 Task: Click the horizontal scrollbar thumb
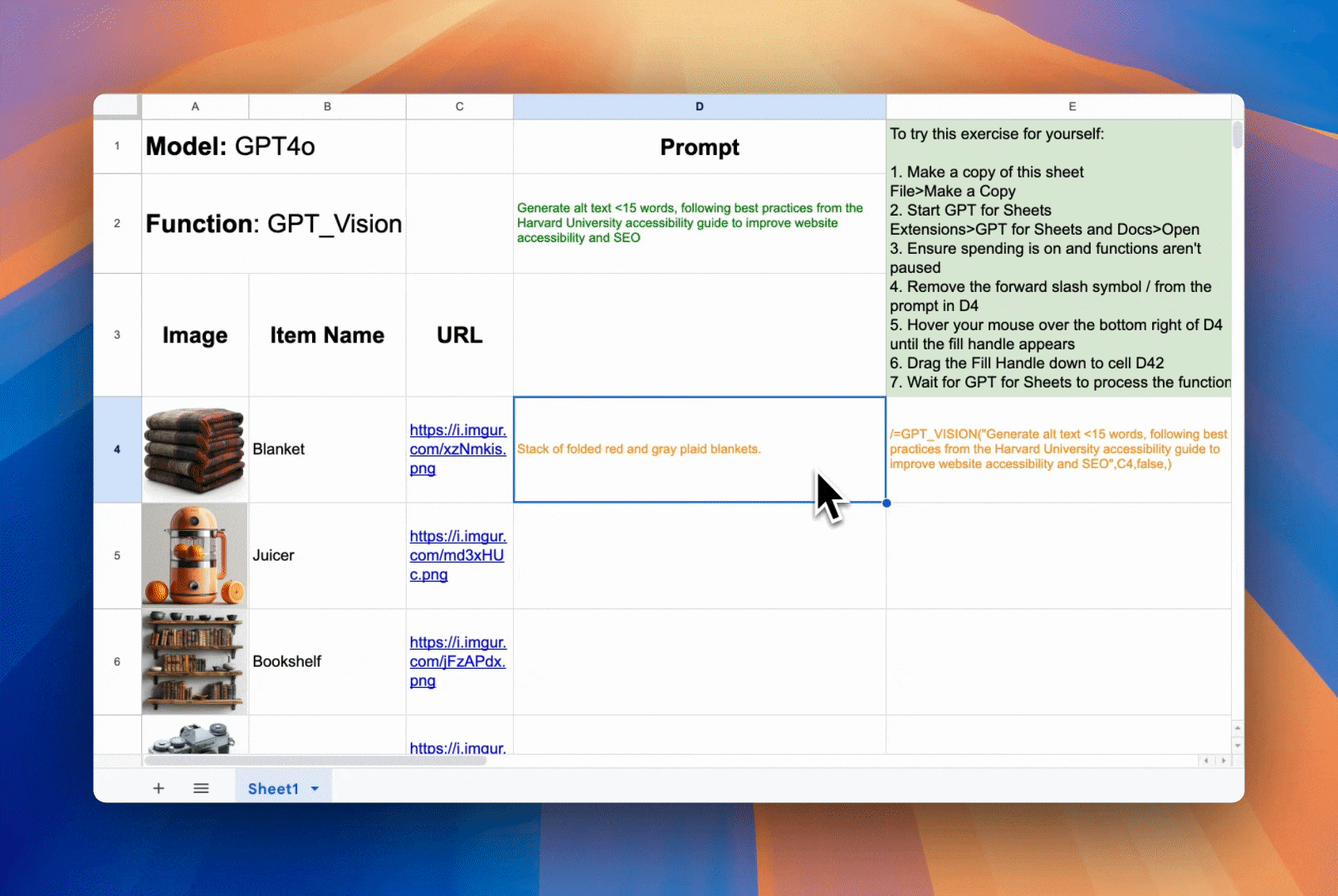(315, 761)
